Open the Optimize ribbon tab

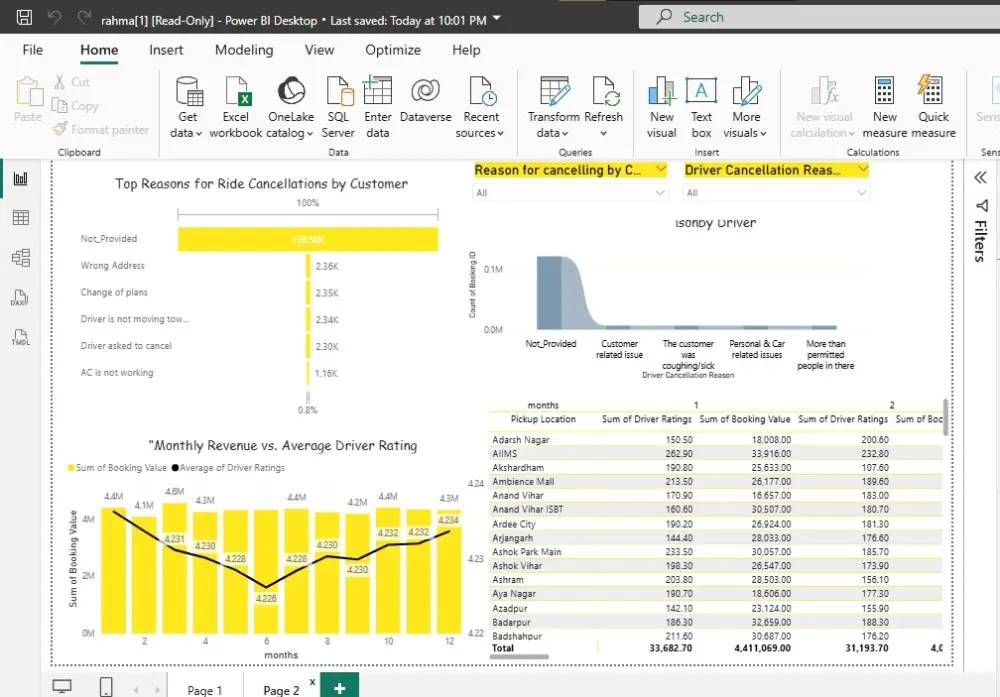point(393,50)
